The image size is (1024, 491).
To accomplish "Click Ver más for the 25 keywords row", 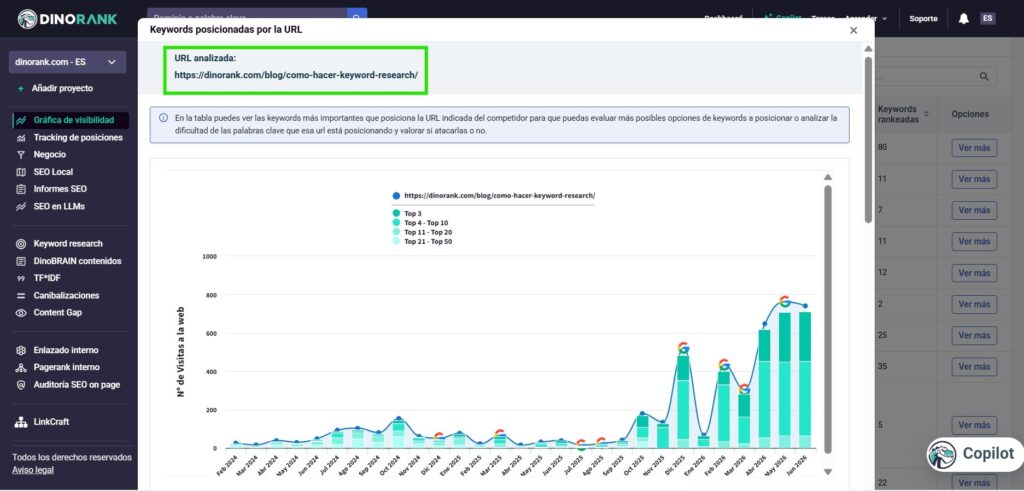I will click(974, 336).
